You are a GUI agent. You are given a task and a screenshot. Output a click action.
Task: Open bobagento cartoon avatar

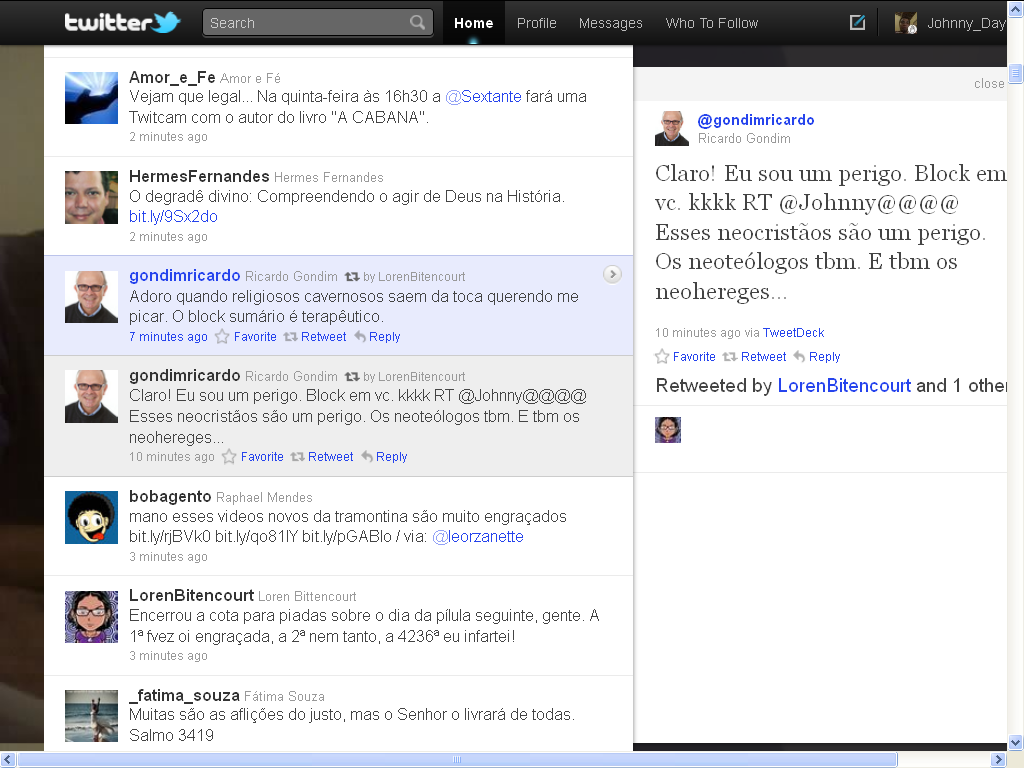pyautogui.click(x=91, y=517)
